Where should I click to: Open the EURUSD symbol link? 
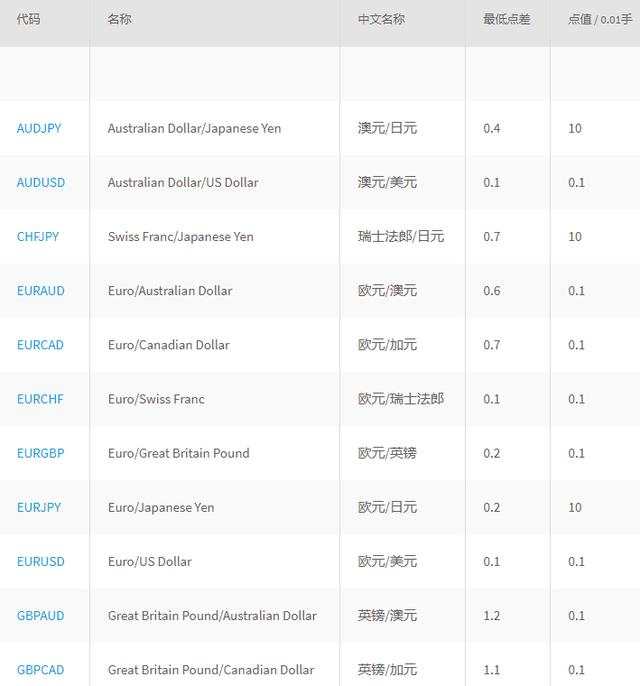coord(41,561)
